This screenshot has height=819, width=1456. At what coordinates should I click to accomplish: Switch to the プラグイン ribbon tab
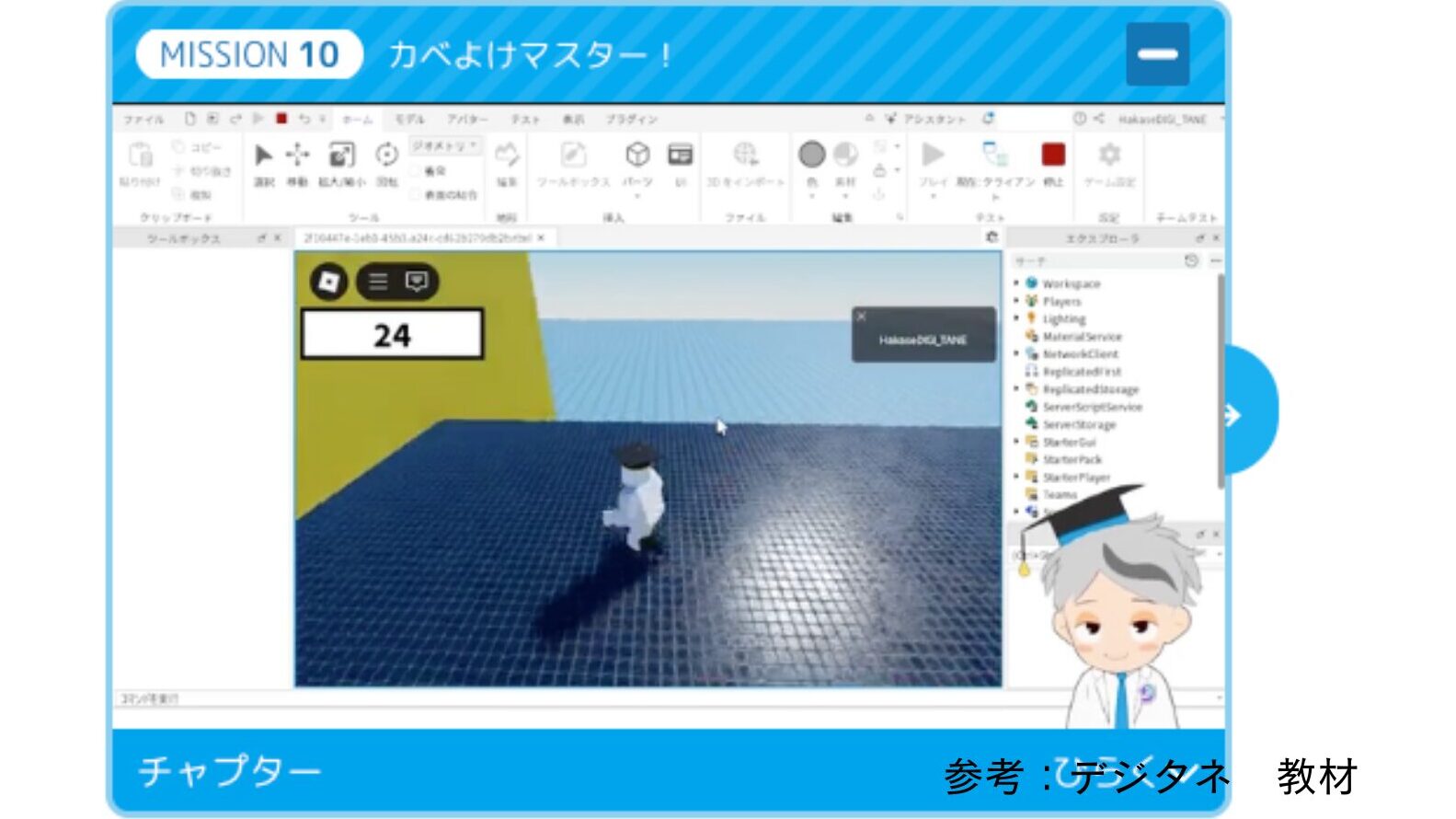(x=631, y=120)
